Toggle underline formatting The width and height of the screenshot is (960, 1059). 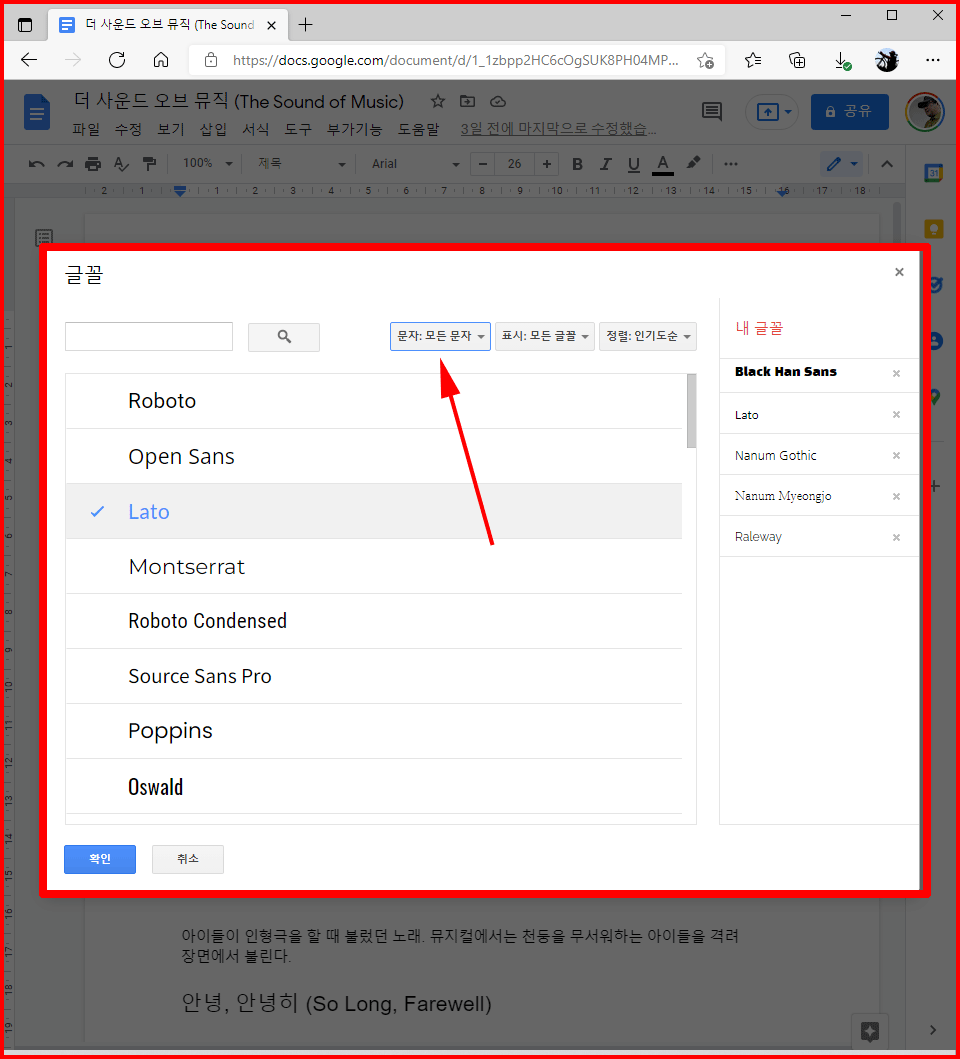pos(634,164)
